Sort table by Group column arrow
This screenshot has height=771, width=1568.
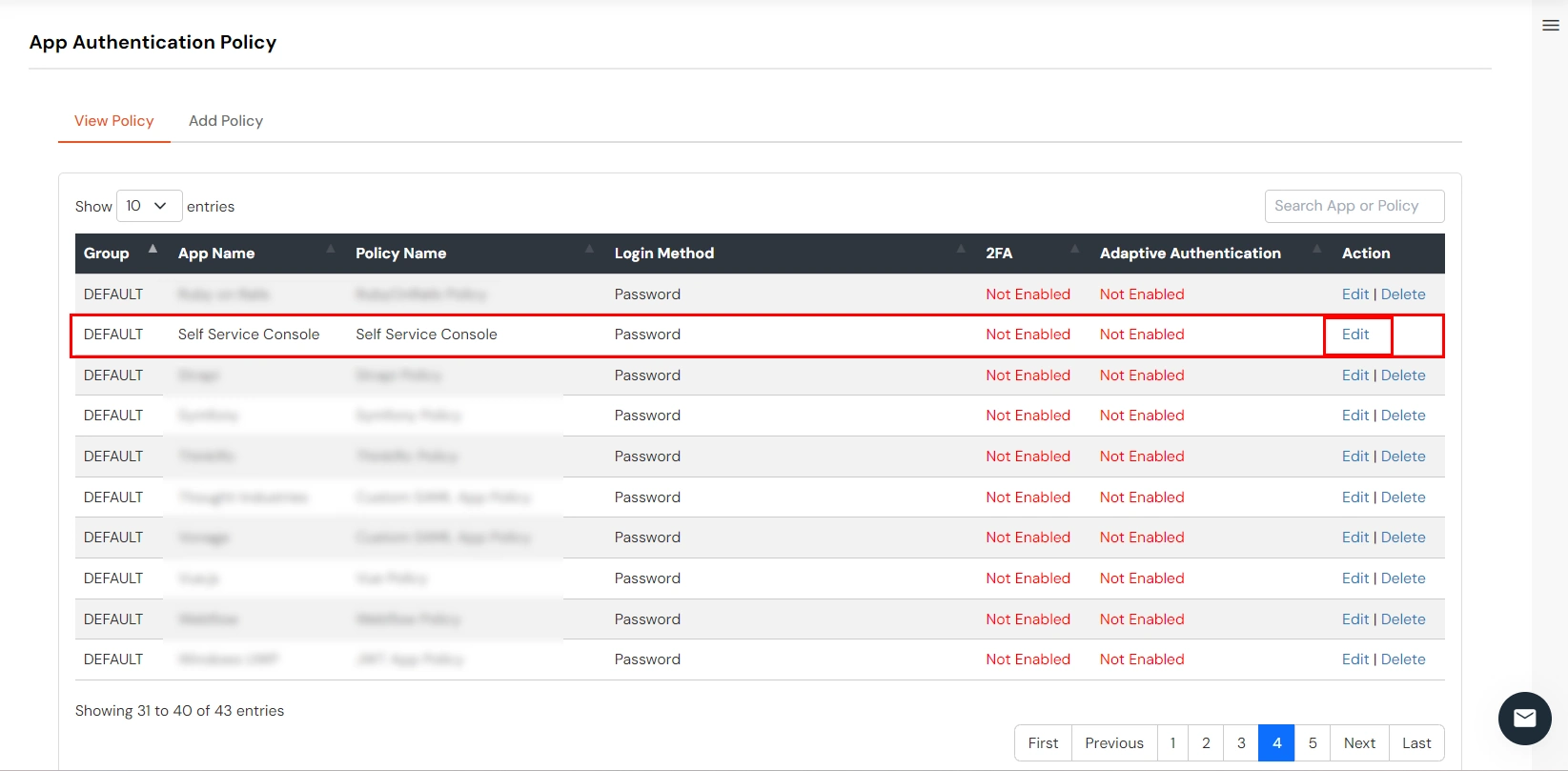tap(153, 249)
